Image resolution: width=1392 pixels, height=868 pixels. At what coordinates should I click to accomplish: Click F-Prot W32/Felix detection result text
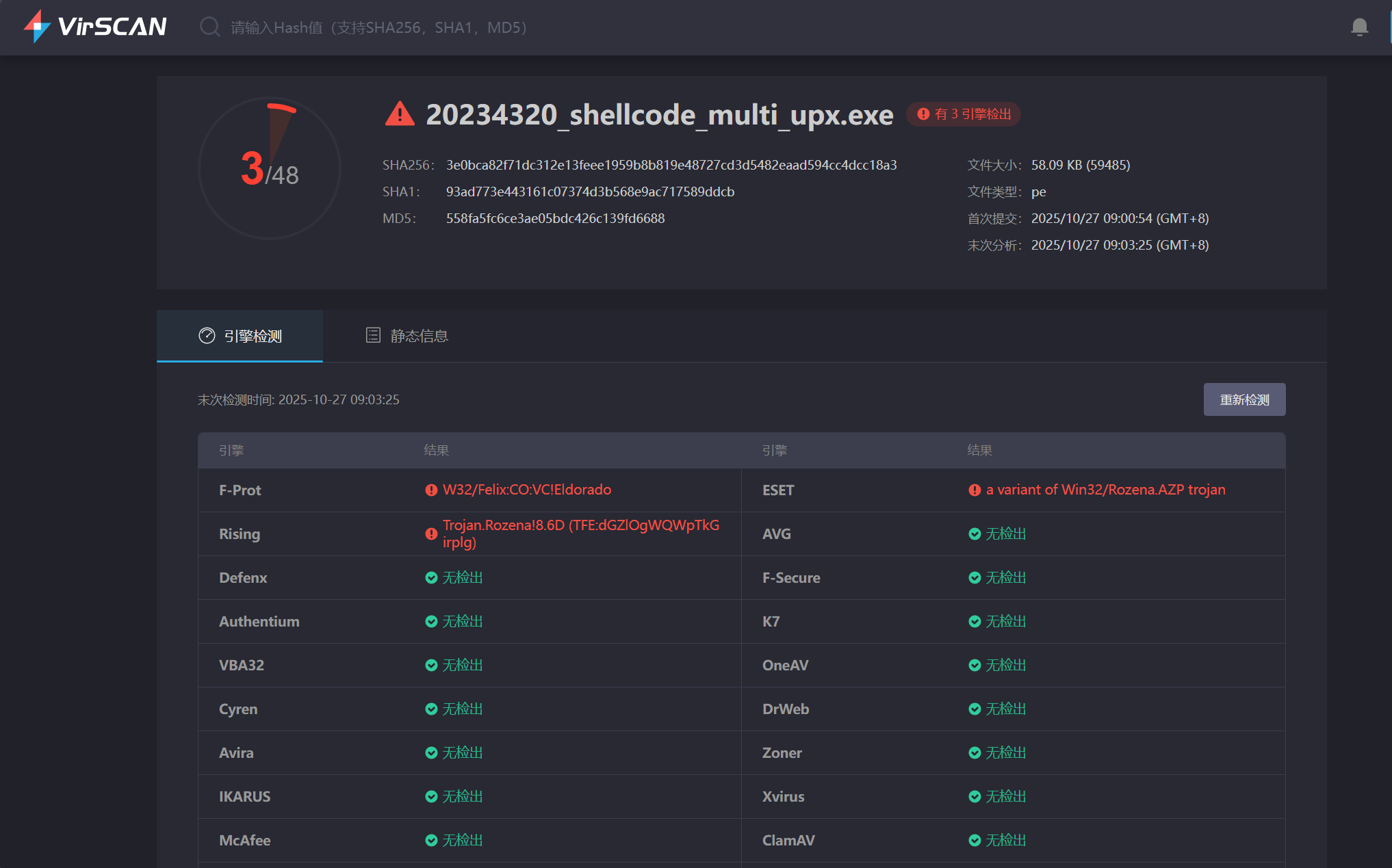pos(526,490)
